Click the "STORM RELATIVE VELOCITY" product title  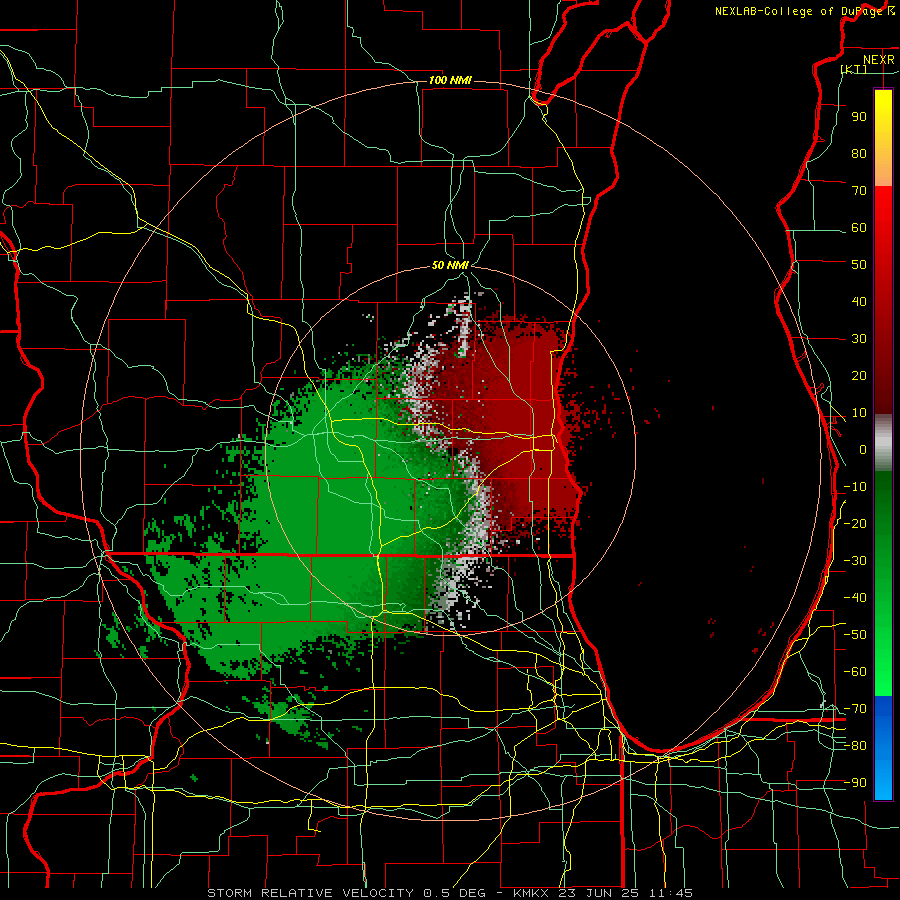click(x=310, y=893)
